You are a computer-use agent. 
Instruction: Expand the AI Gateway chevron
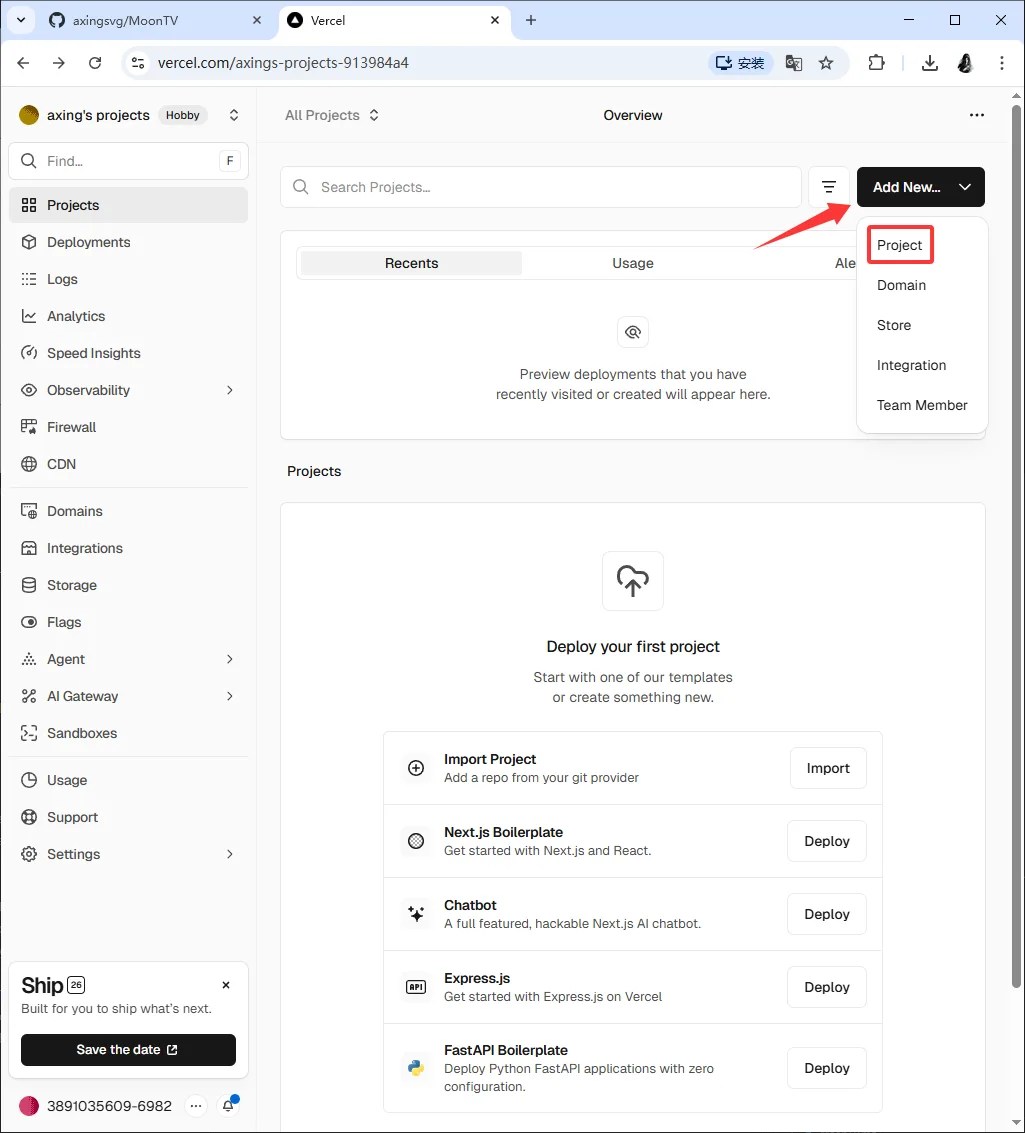tap(230, 696)
